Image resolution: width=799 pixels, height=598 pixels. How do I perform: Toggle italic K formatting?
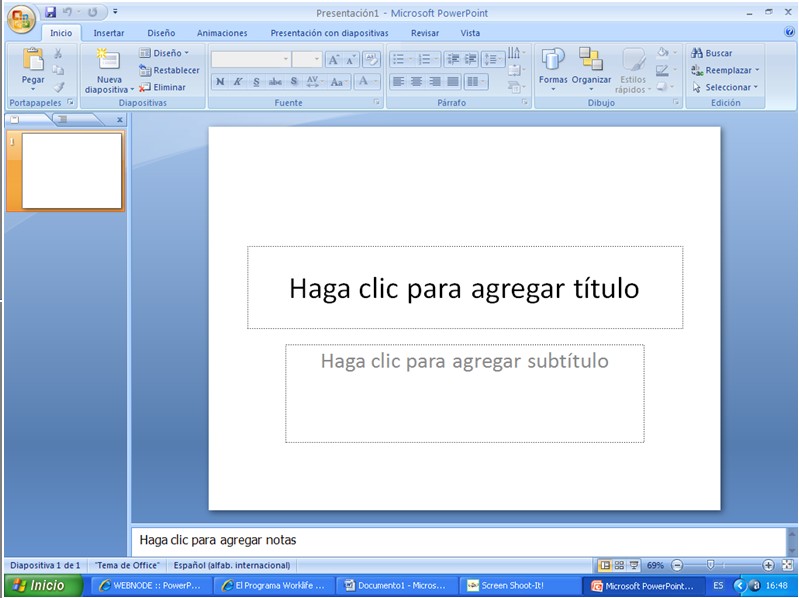point(238,81)
